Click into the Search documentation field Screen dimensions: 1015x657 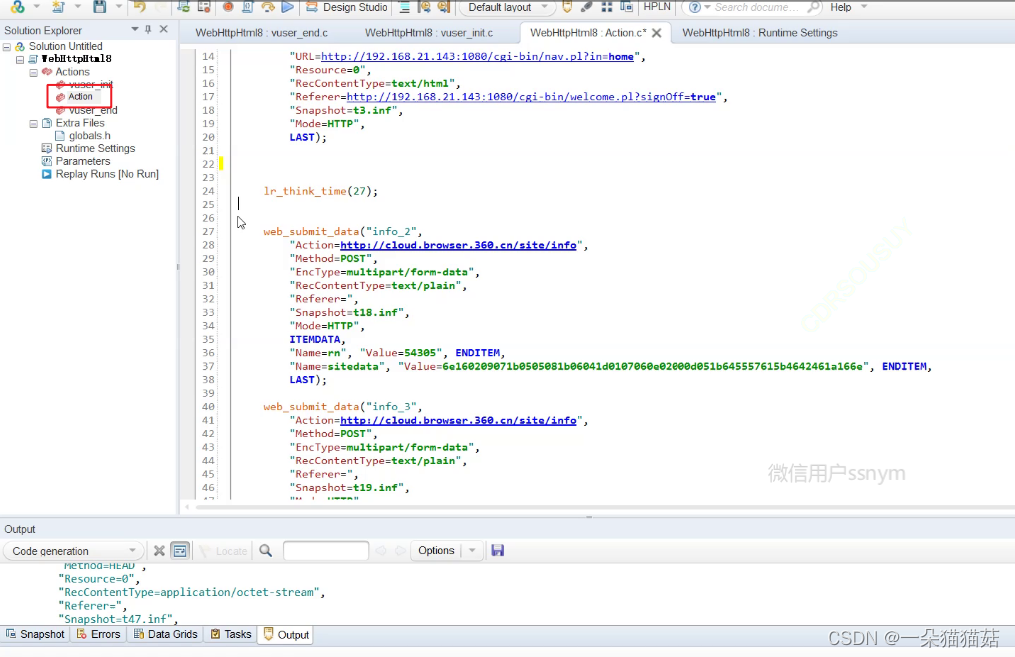pos(757,7)
